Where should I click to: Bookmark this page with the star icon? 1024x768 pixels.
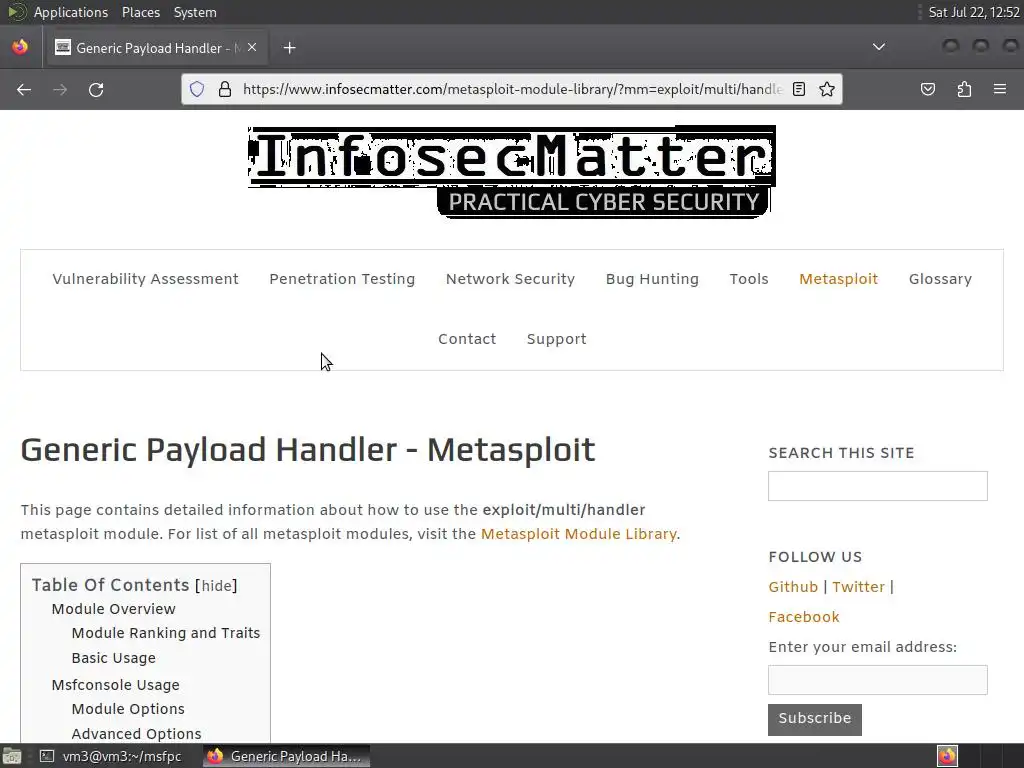point(827,89)
